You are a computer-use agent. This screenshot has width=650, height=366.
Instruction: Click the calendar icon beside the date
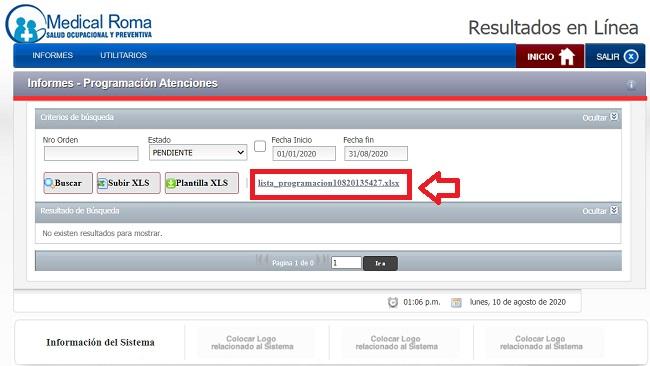456,302
